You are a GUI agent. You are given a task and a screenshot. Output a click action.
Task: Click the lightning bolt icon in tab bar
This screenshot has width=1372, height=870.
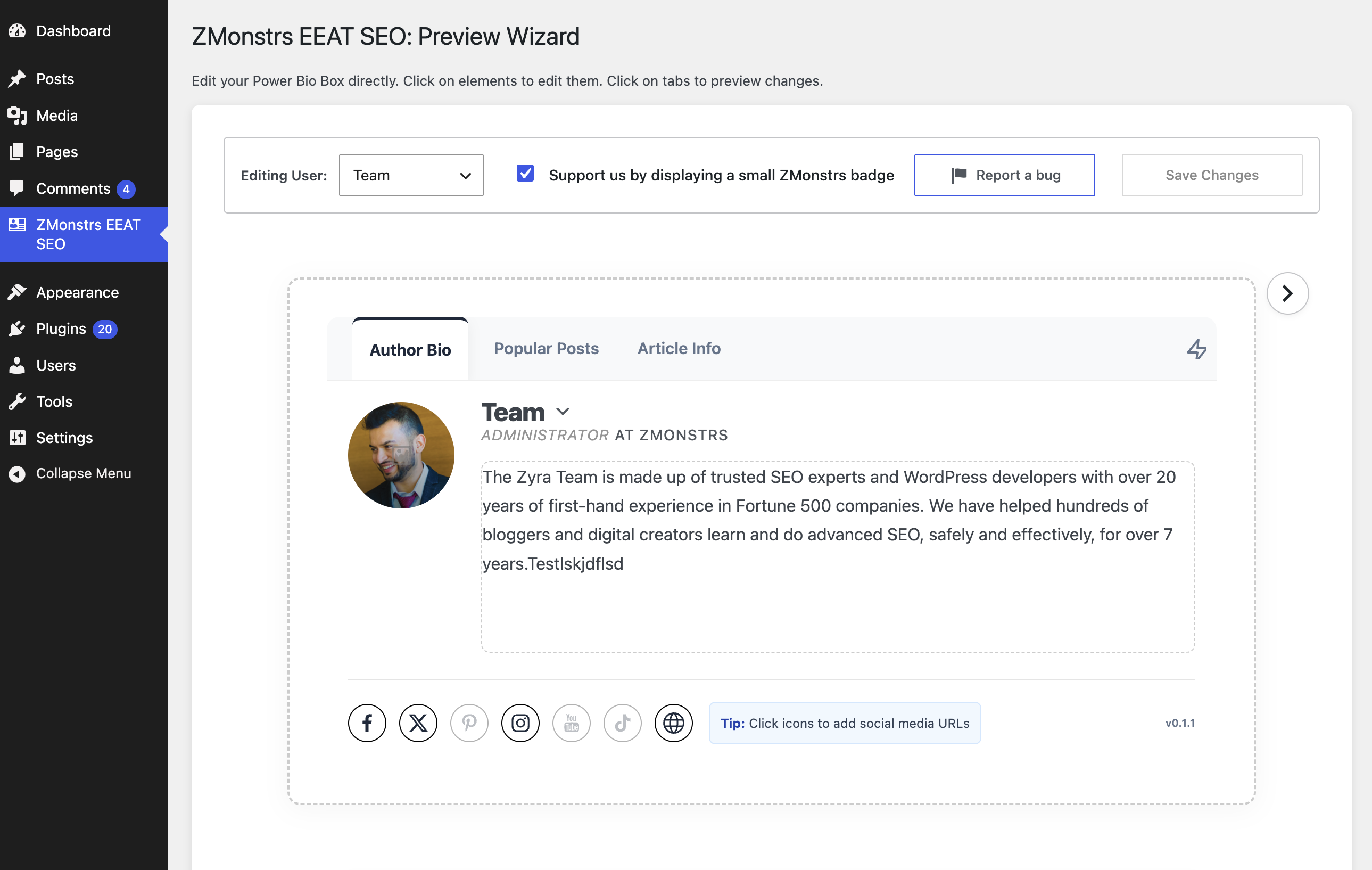point(1196,349)
